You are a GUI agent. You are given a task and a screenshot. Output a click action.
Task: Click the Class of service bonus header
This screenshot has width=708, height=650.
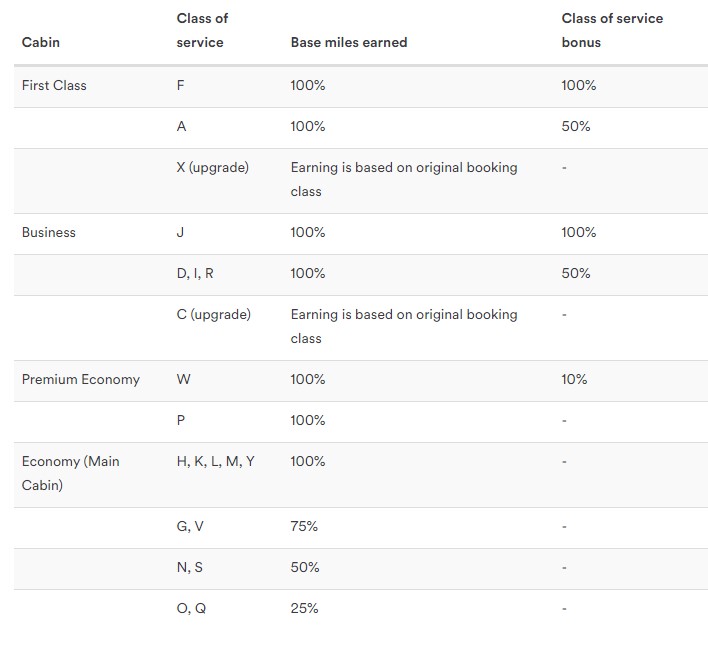coord(612,30)
